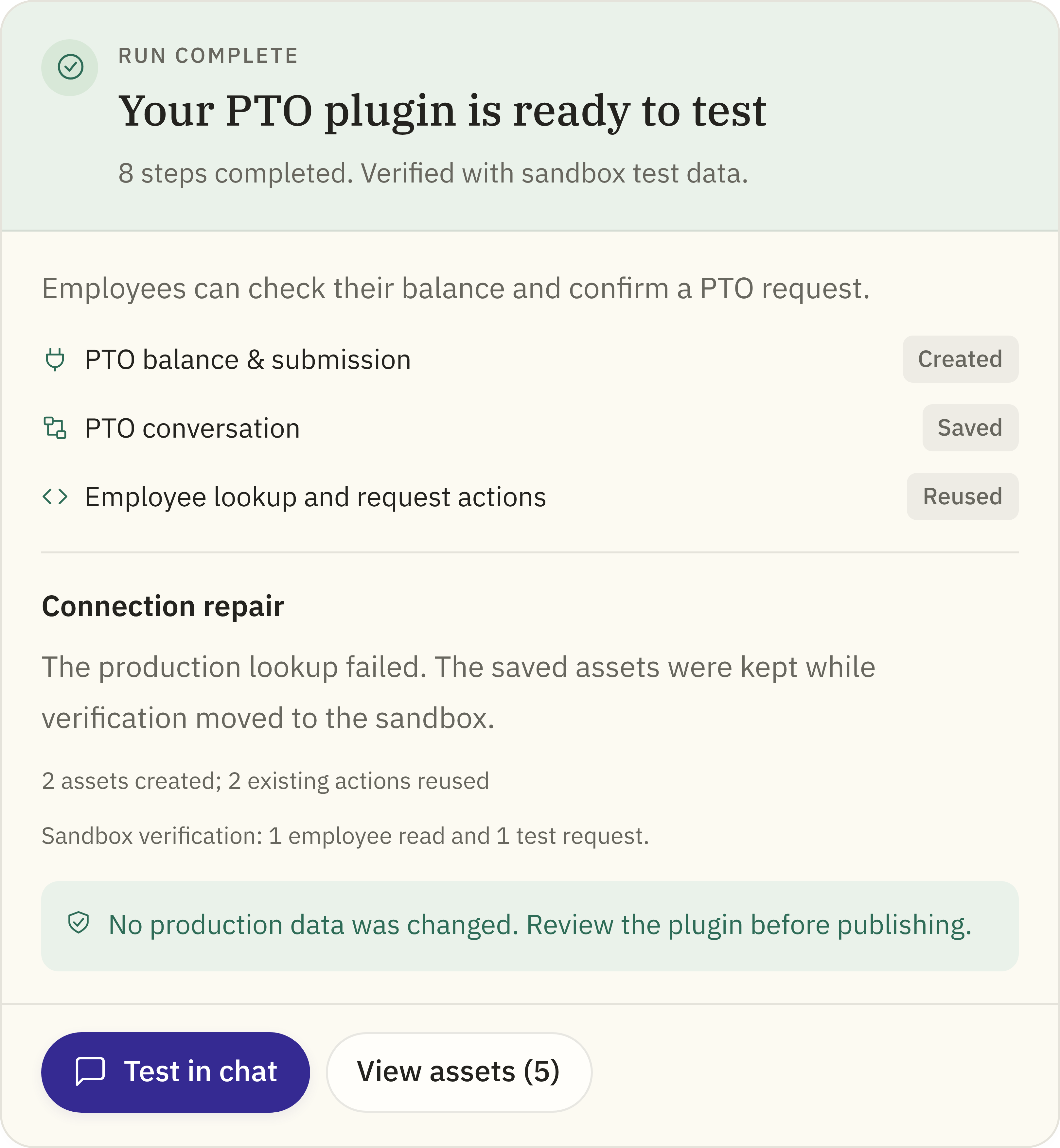Click the plug icon beside PTO balance
Image resolution: width=1060 pixels, height=1148 pixels.
point(55,359)
